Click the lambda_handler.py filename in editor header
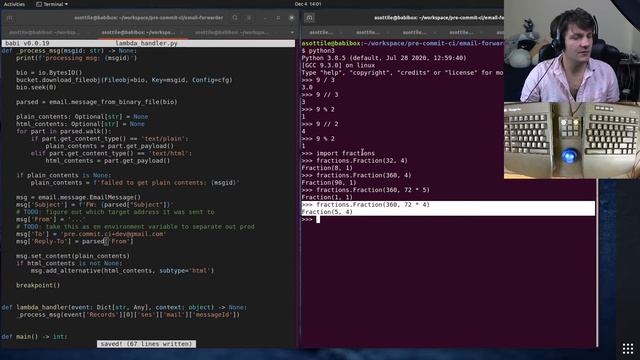Image resolution: width=640 pixels, height=360 pixels. (x=146, y=43)
